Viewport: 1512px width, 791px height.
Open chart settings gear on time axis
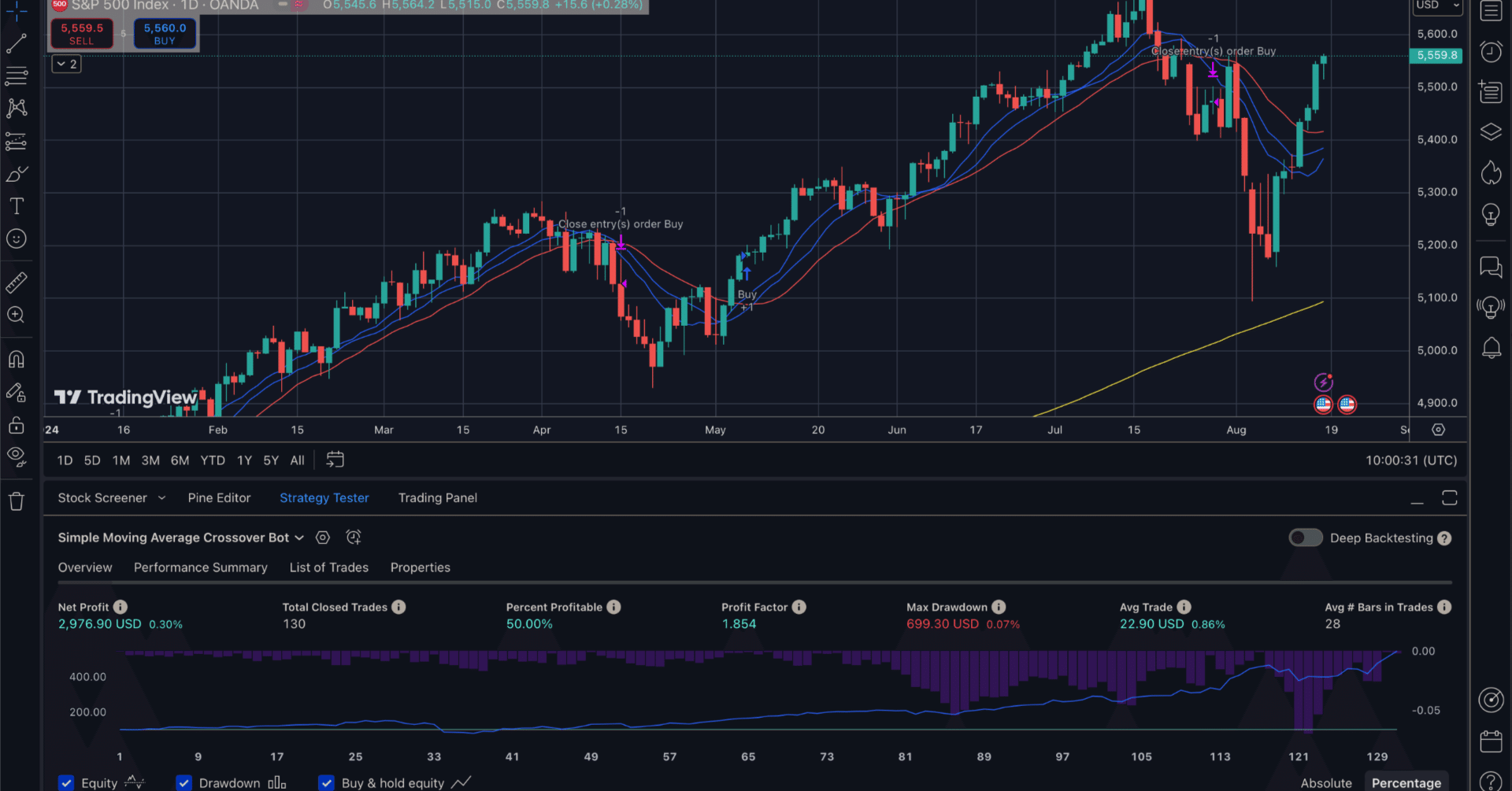coord(1438,430)
